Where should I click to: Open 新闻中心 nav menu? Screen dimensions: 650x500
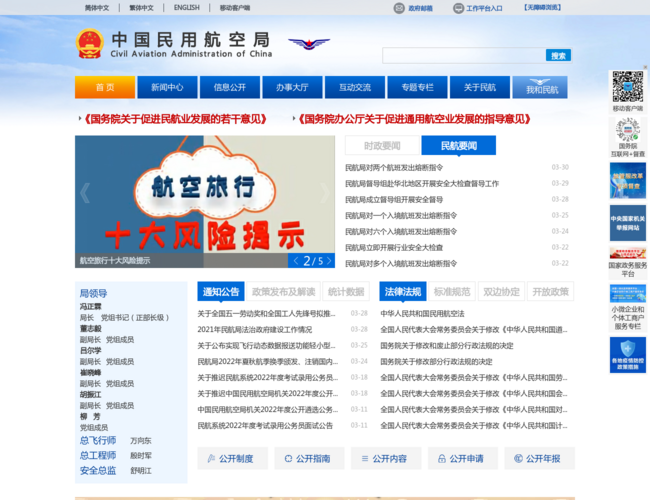click(167, 87)
